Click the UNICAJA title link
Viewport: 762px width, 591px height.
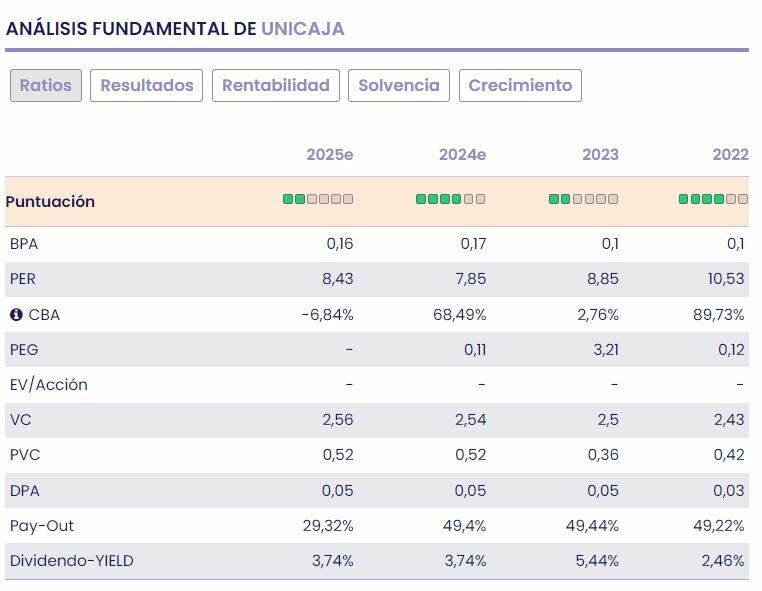pyautogui.click(x=303, y=28)
